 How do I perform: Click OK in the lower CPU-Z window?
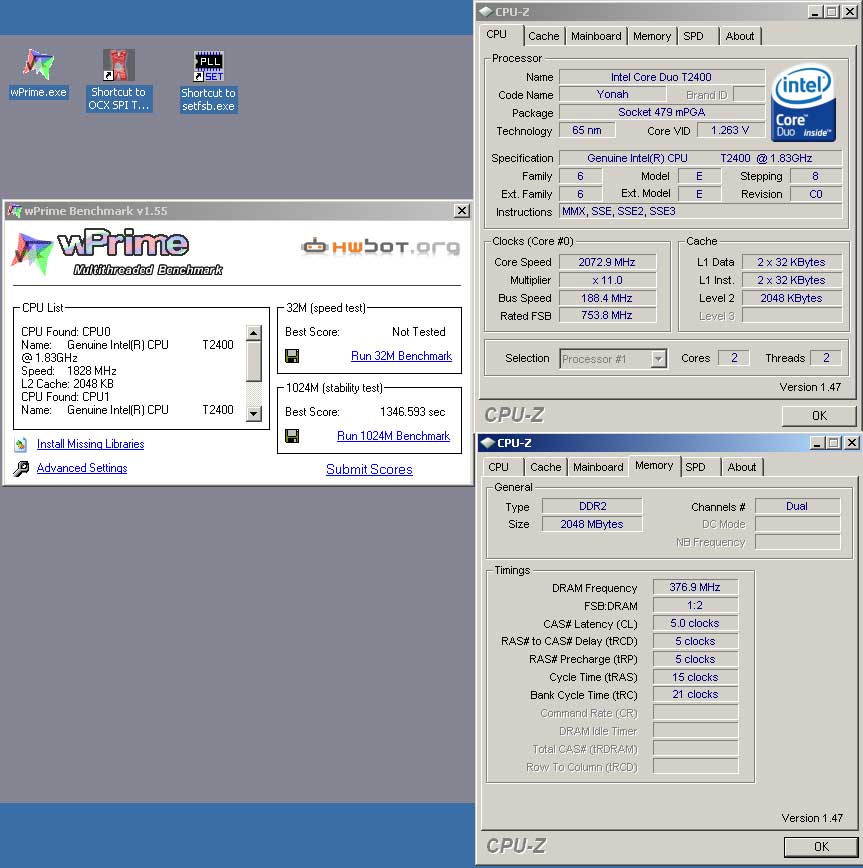point(821,846)
